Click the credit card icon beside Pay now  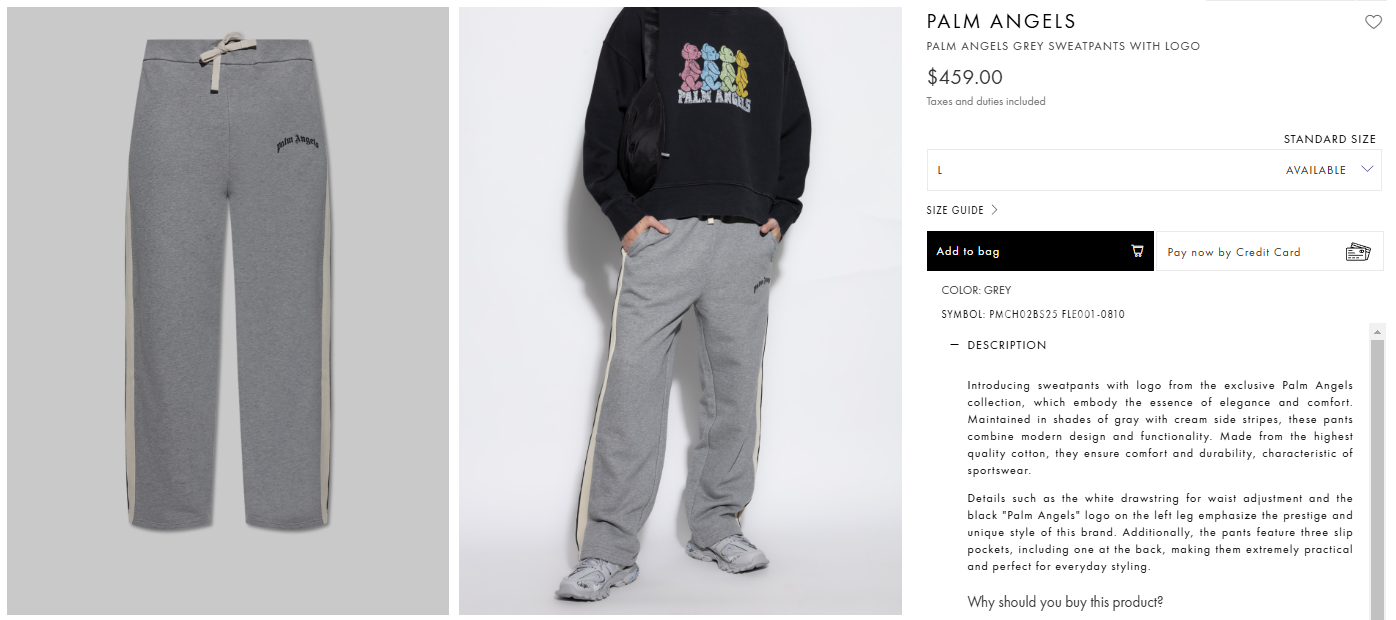[1357, 252]
